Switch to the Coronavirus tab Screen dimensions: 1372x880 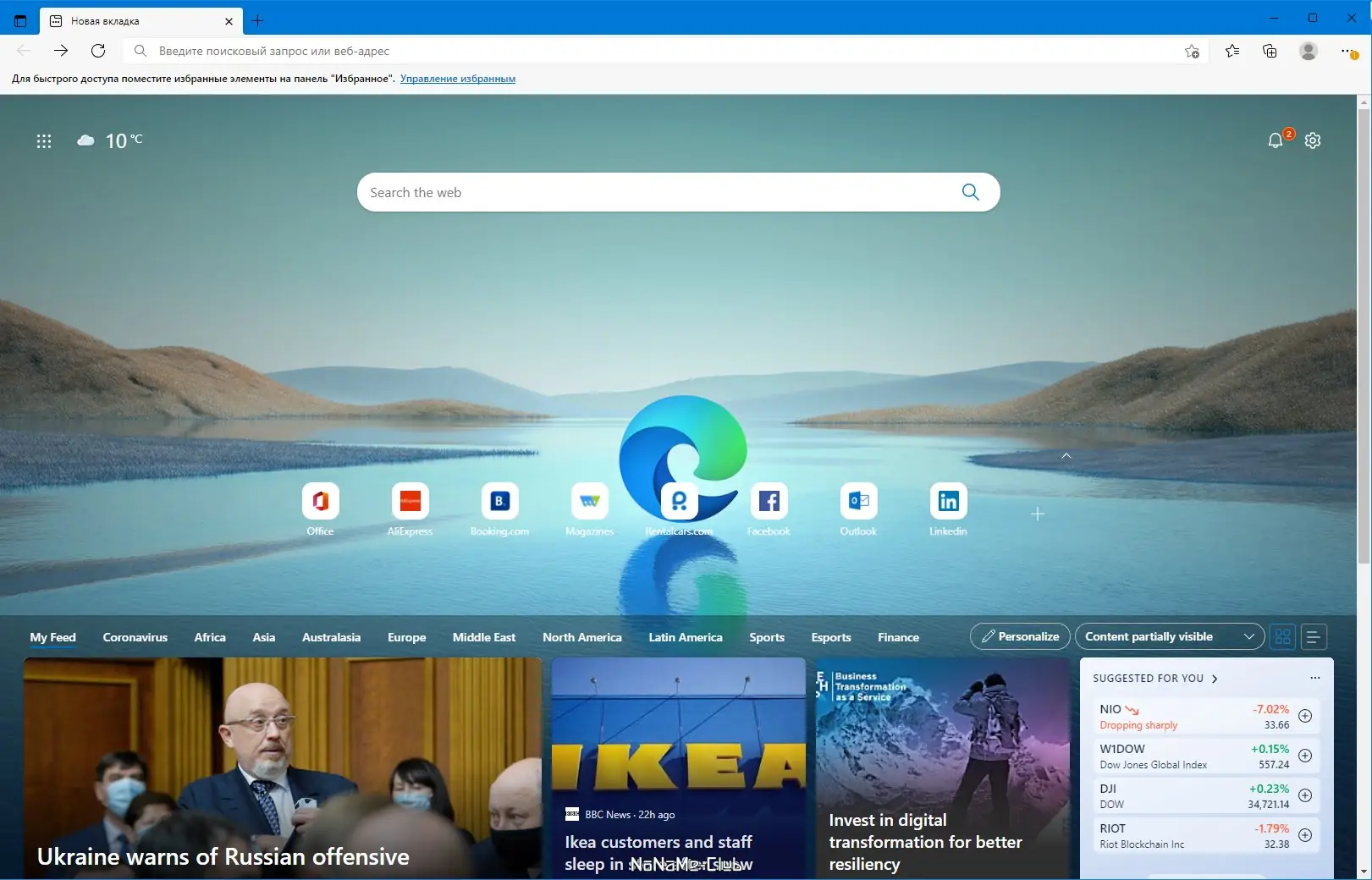pyautogui.click(x=135, y=637)
